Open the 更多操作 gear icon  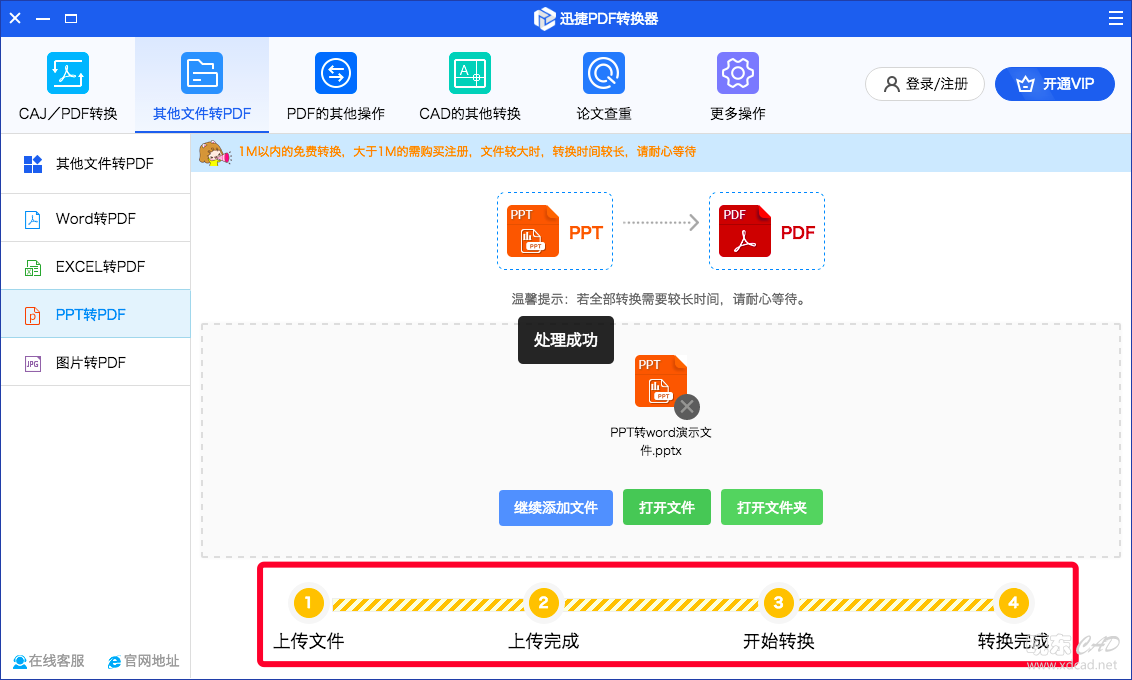(738, 73)
